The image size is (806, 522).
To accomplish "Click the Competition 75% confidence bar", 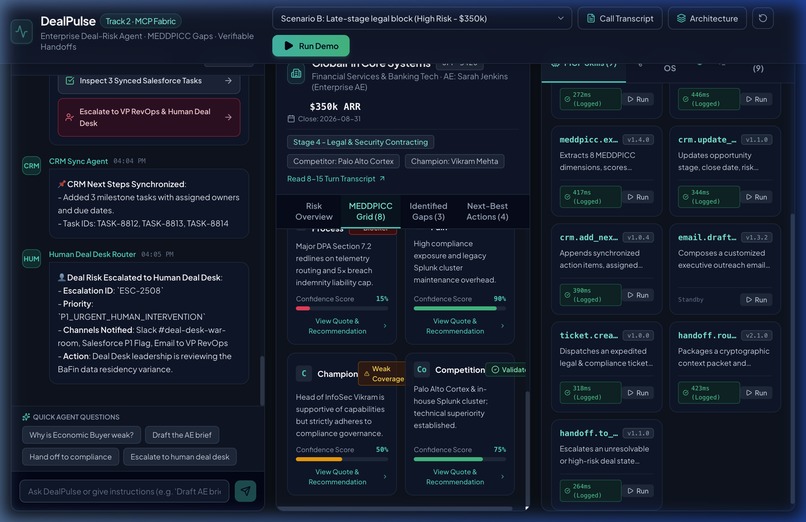I will click(x=460, y=459).
